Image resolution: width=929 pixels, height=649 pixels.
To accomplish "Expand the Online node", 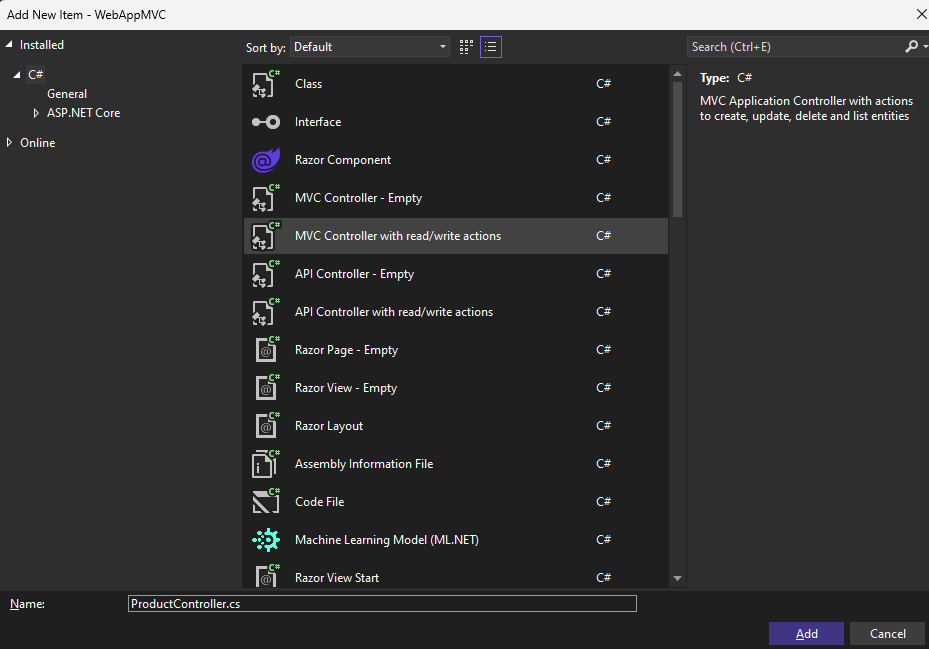I will (9, 142).
